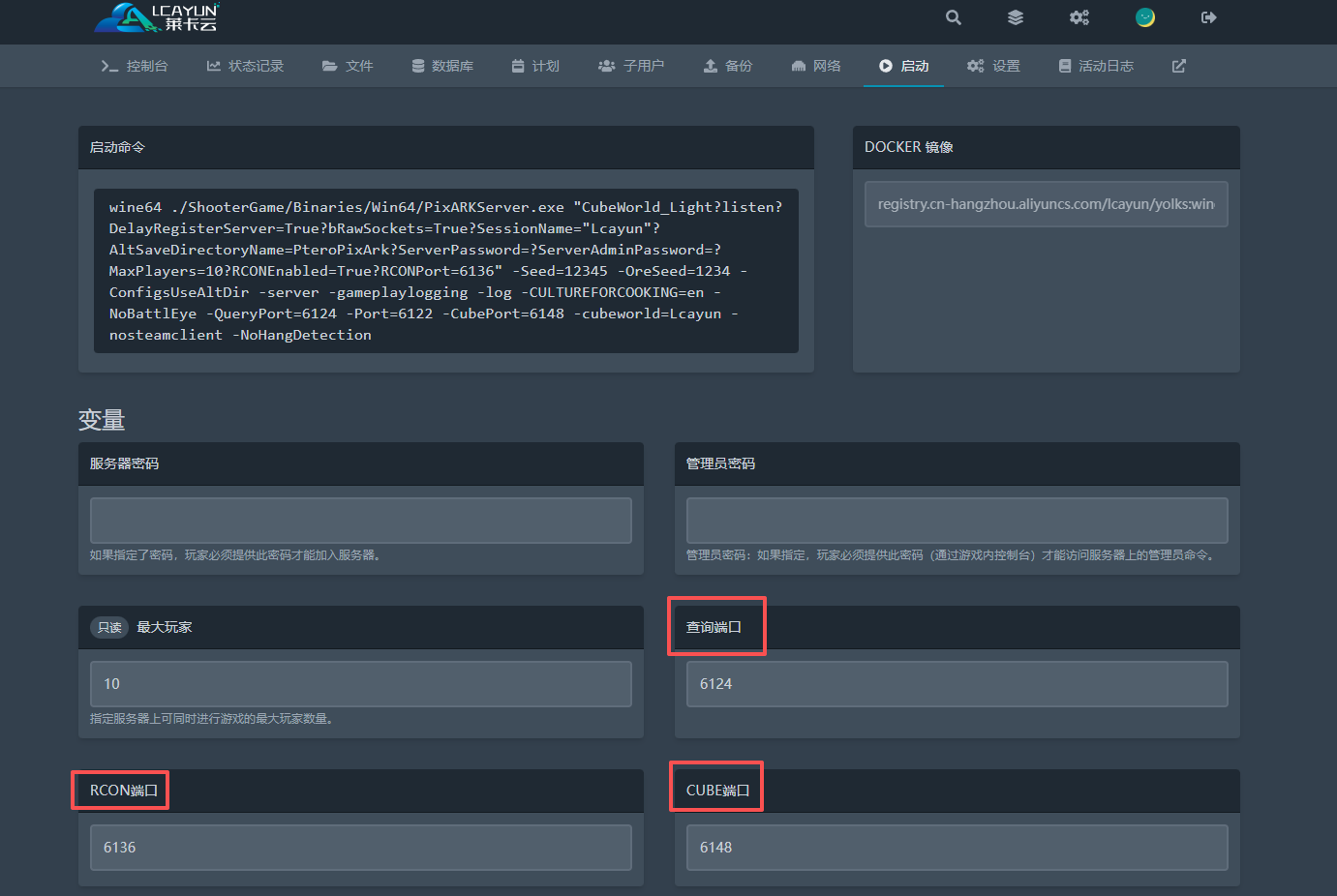Focus the 管理员密码 admin password field
This screenshot has width=1337, height=896.
(x=957, y=521)
